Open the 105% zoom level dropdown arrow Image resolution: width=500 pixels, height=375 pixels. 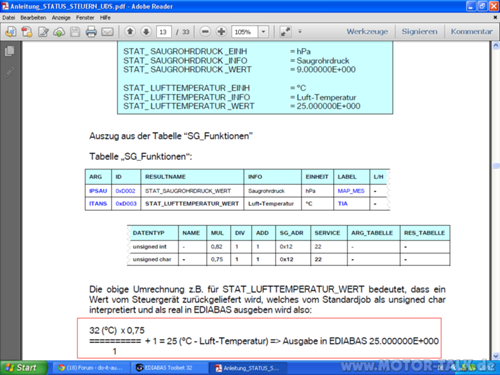click(263, 32)
